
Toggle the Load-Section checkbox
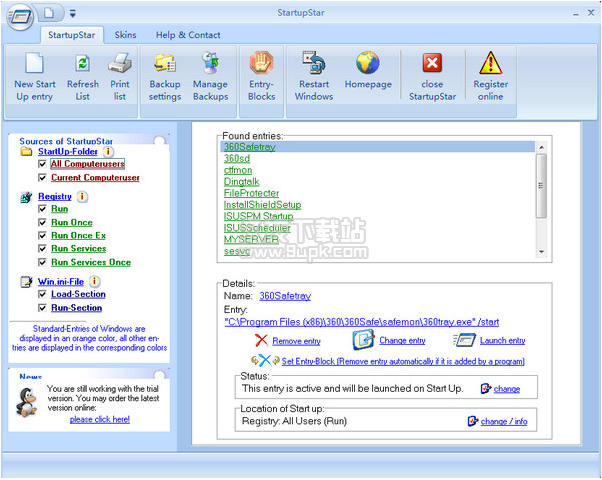click(x=42, y=294)
